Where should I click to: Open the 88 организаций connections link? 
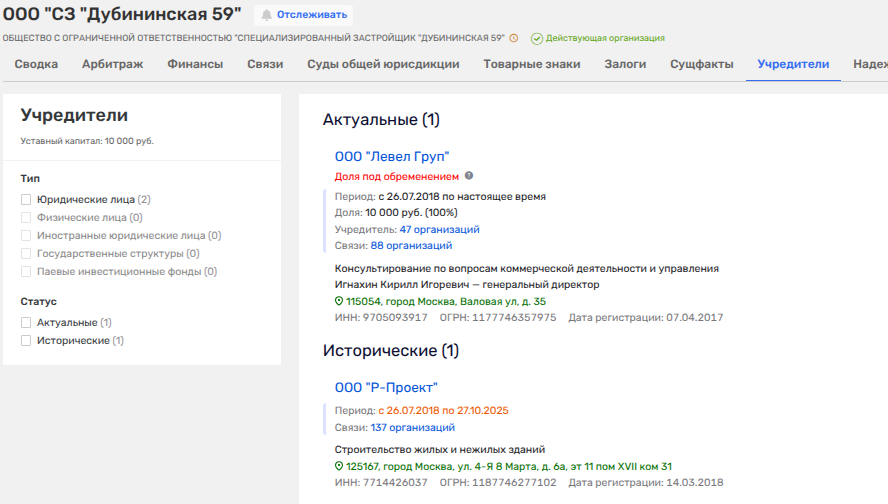tap(411, 245)
